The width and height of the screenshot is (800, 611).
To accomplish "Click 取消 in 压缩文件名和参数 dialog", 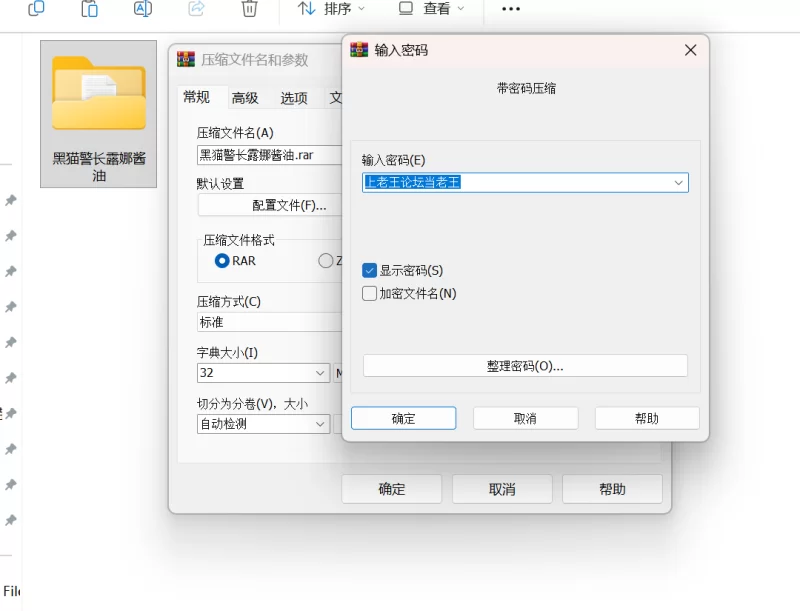I will (x=502, y=489).
